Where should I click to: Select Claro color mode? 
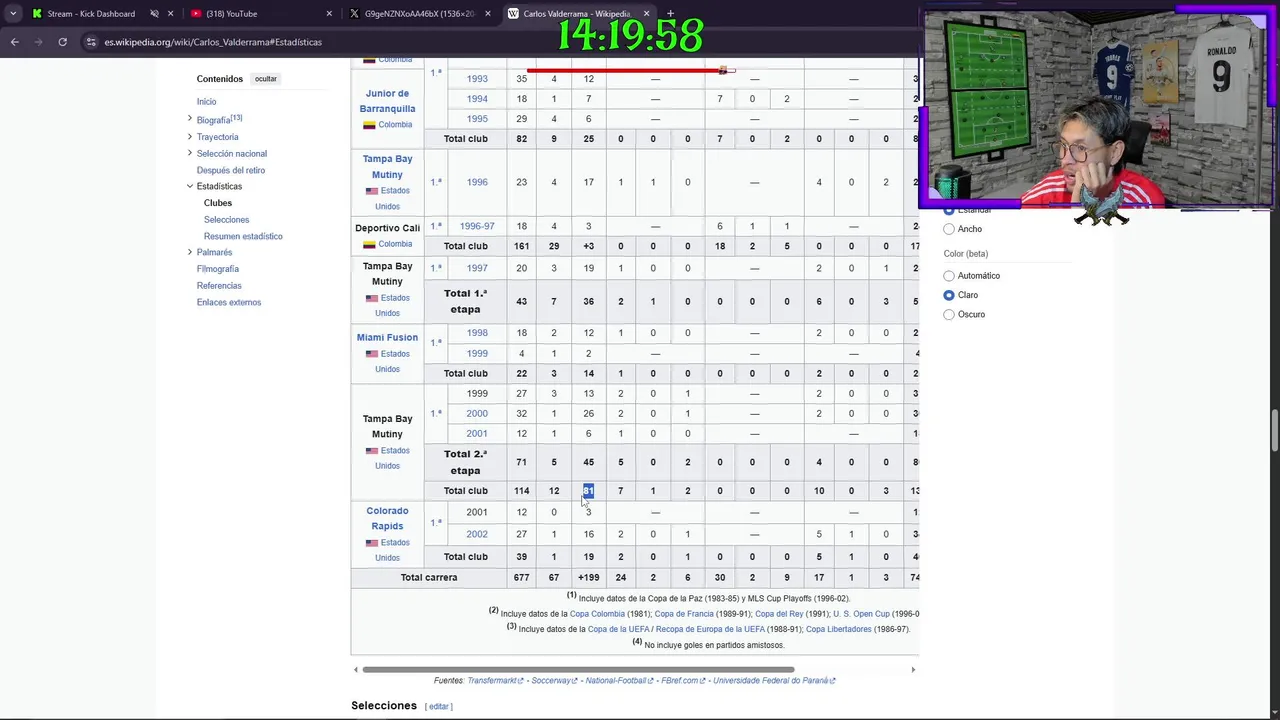(x=949, y=295)
